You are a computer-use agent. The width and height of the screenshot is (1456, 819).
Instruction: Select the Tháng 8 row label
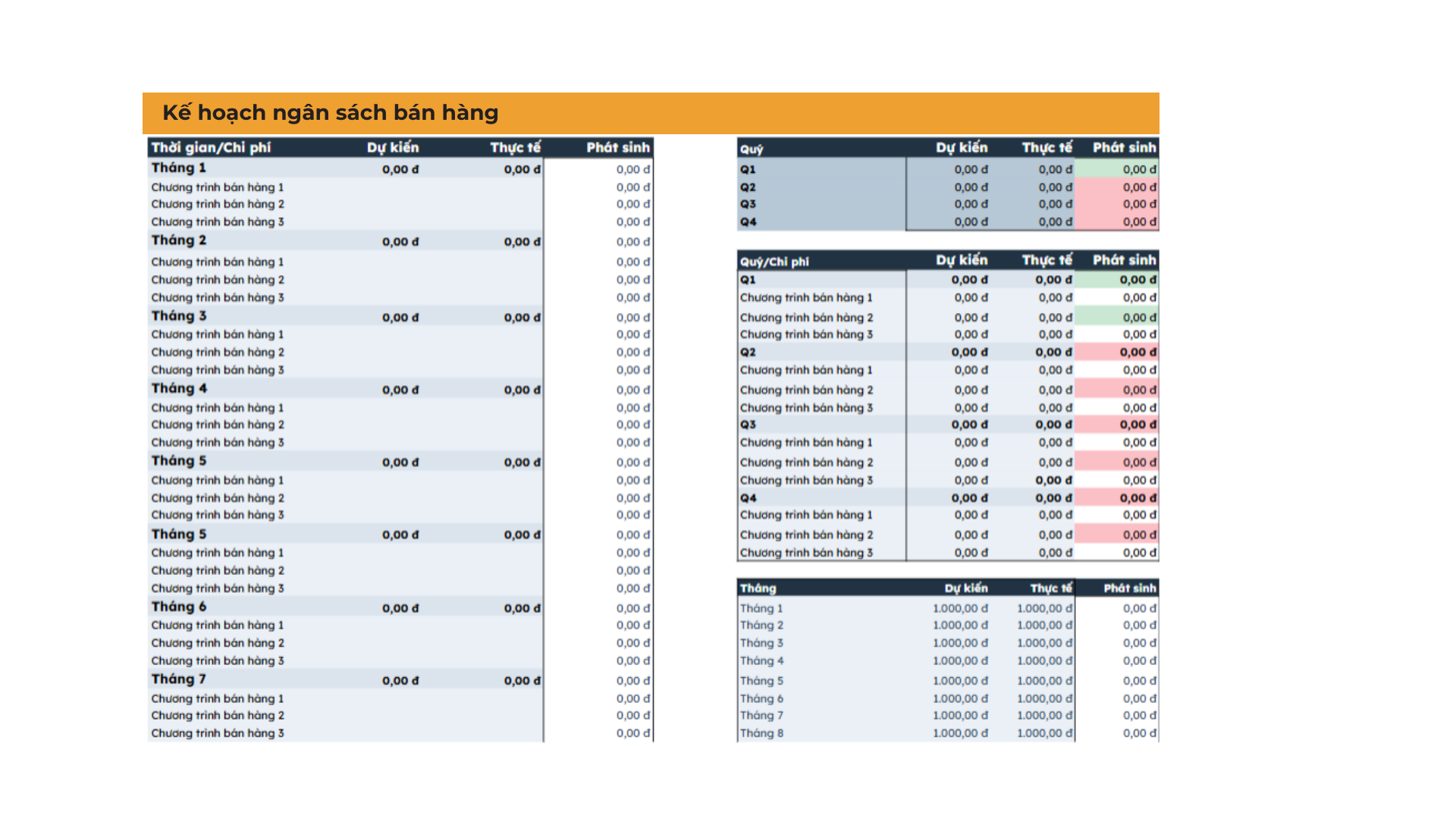click(x=761, y=733)
